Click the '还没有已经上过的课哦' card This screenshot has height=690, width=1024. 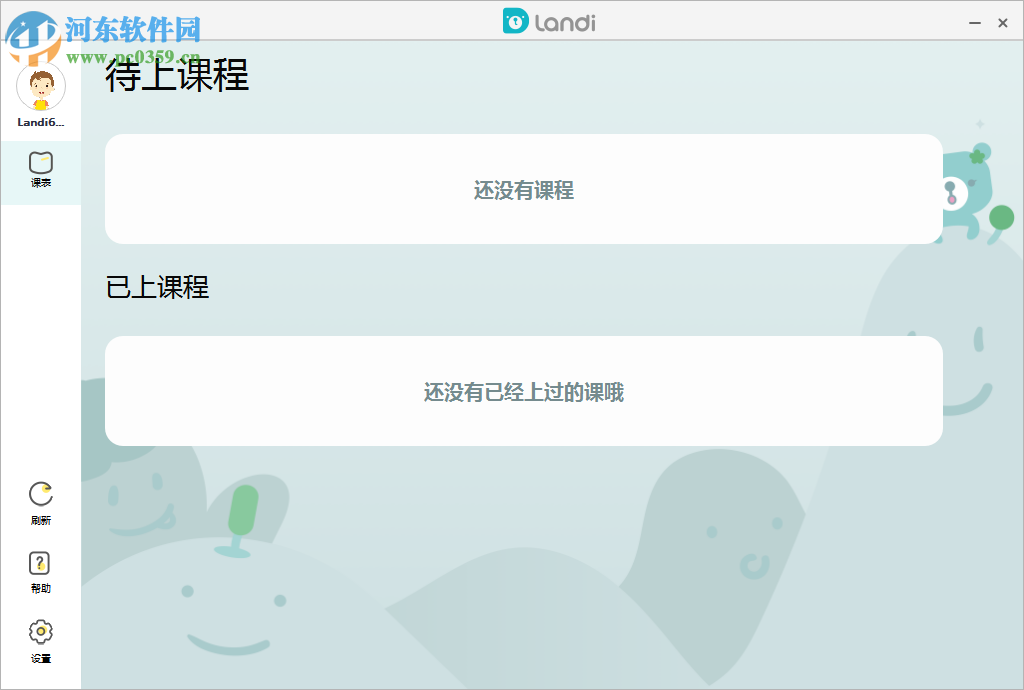tap(522, 390)
